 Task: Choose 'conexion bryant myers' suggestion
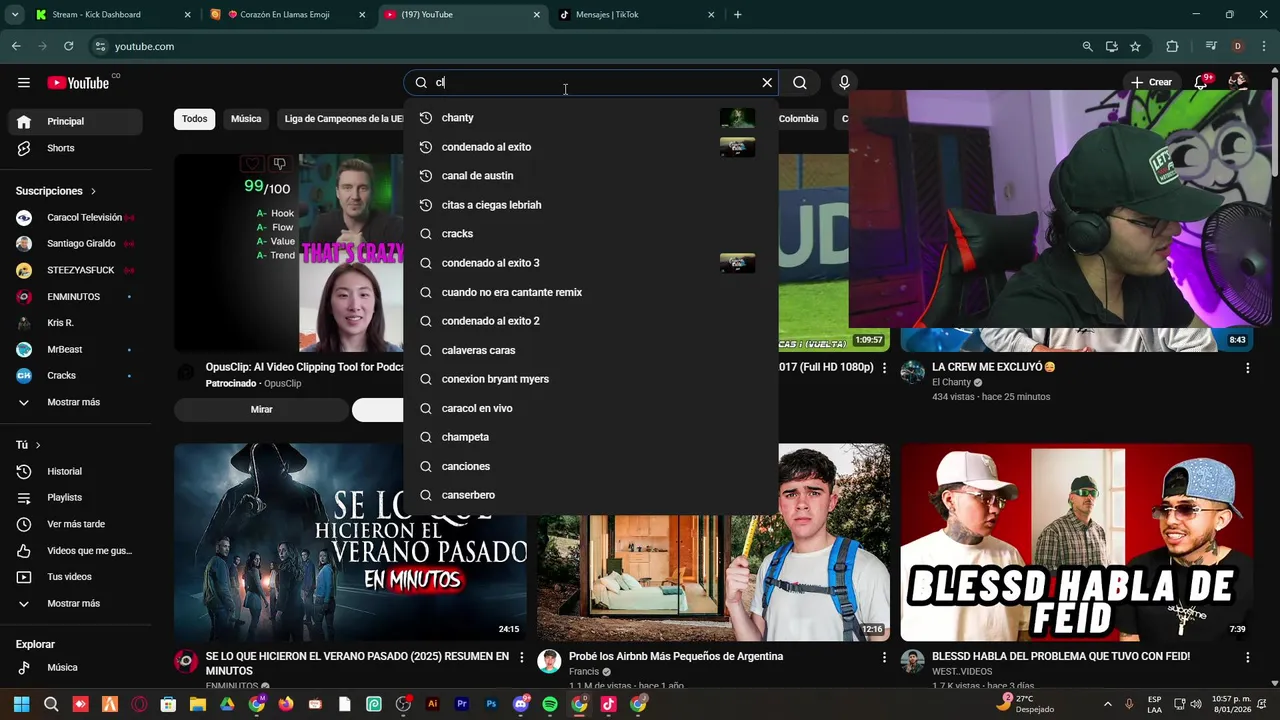click(590, 379)
